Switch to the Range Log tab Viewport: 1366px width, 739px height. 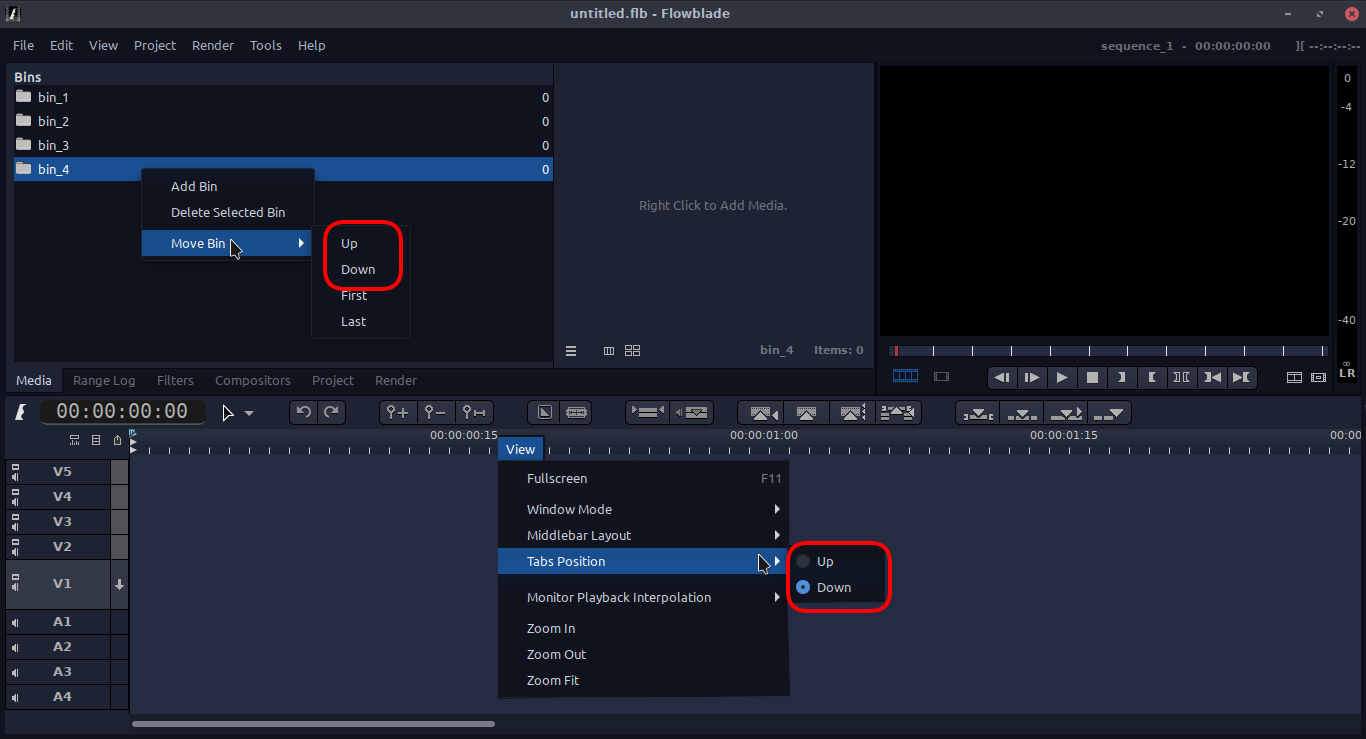click(x=104, y=380)
